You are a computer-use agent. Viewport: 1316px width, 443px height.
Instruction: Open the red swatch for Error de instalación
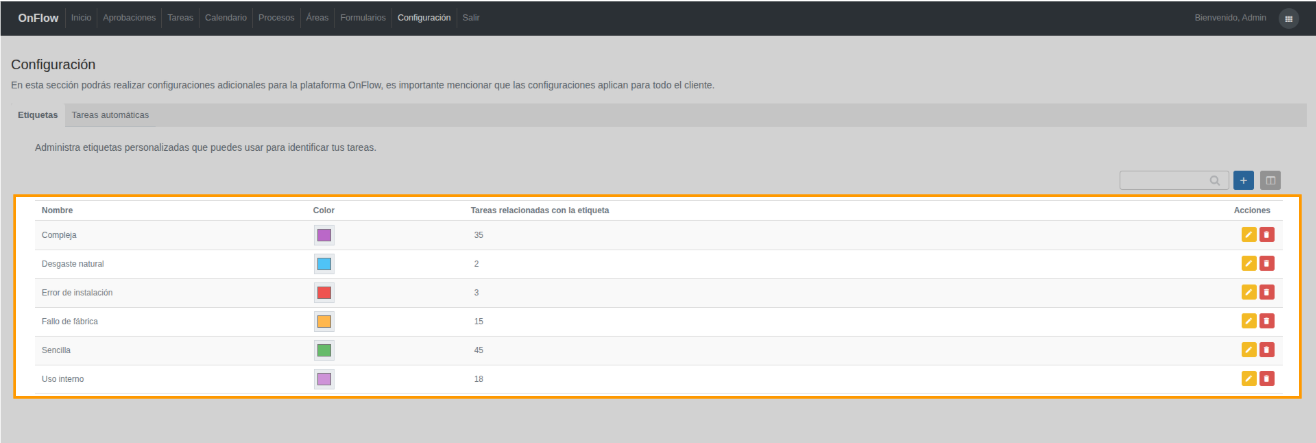click(x=324, y=293)
